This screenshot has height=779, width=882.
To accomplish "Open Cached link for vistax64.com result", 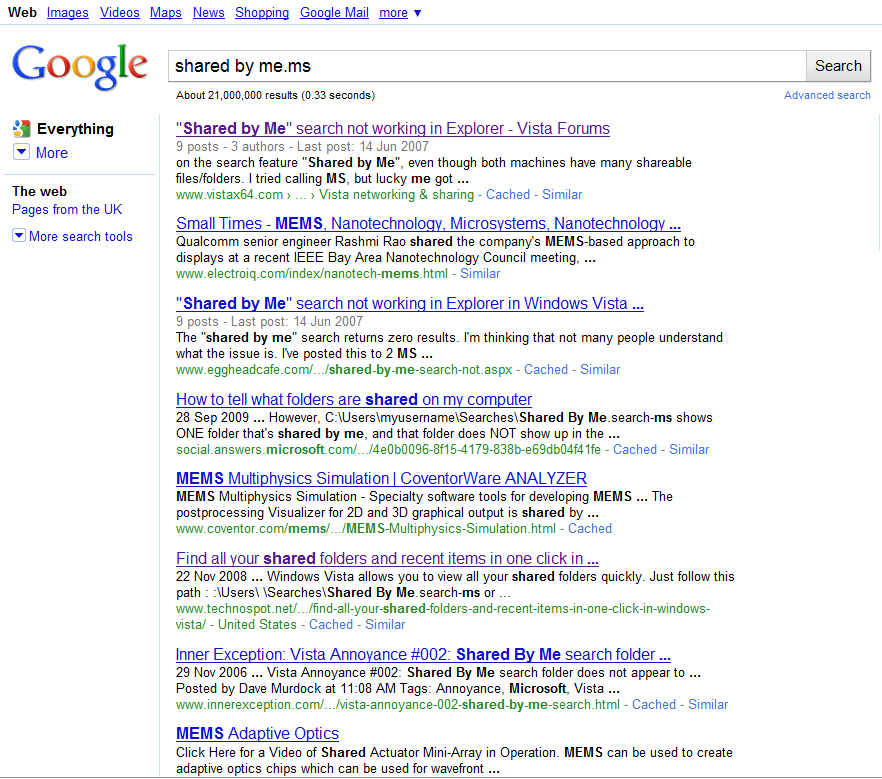I will click(x=507, y=194).
